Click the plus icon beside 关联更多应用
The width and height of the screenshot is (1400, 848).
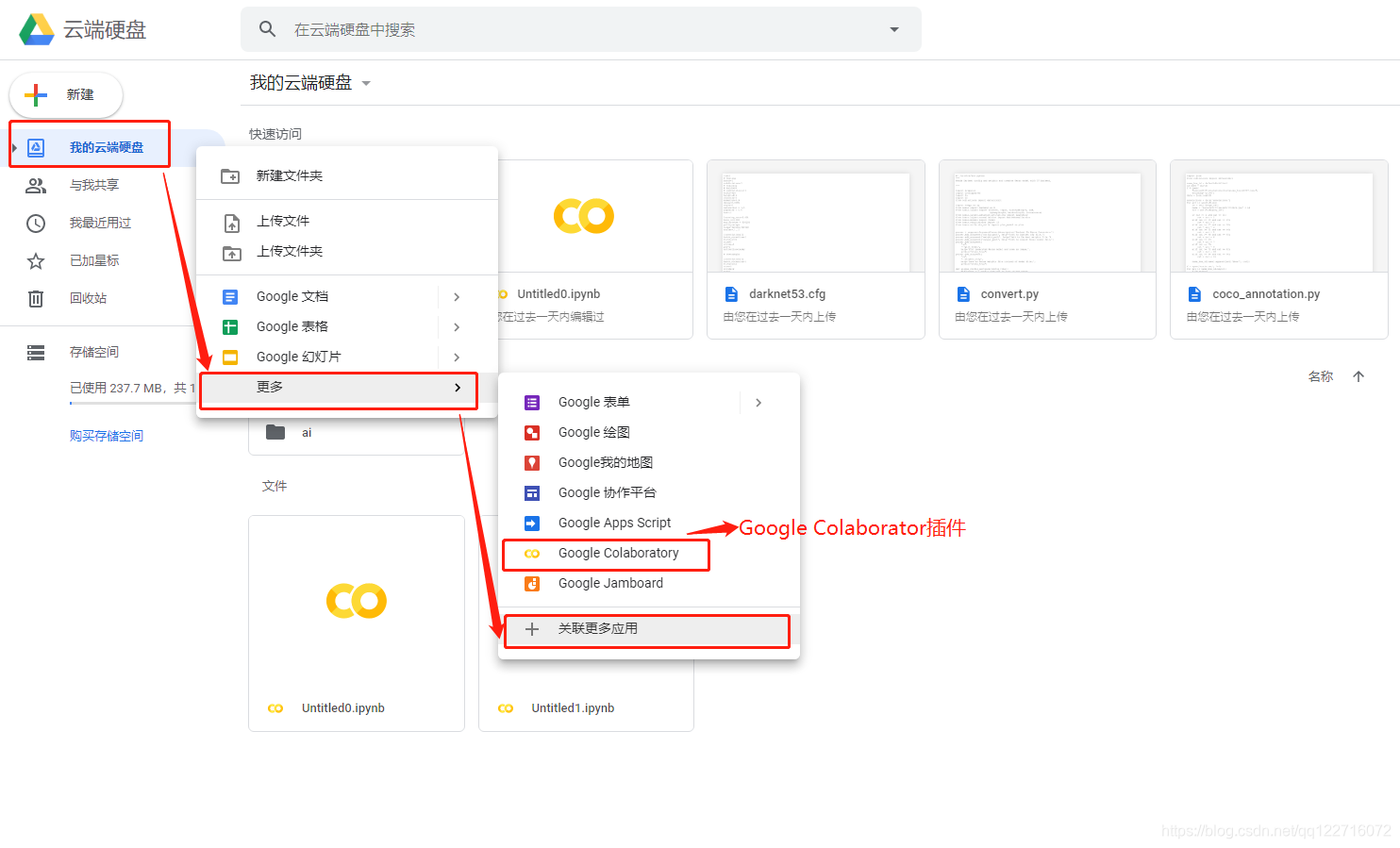[x=532, y=629]
